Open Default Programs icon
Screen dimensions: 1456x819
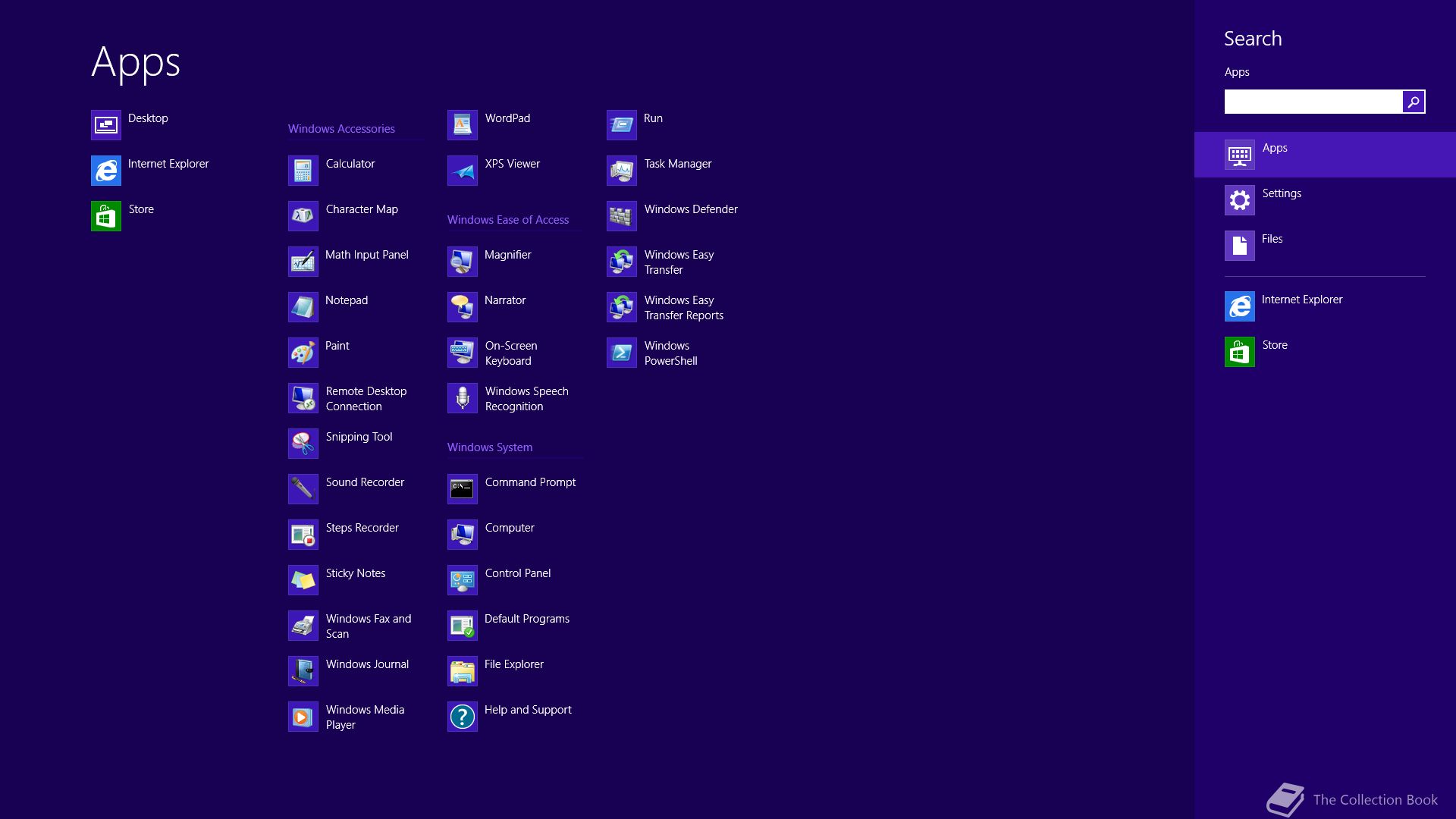pyautogui.click(x=463, y=626)
